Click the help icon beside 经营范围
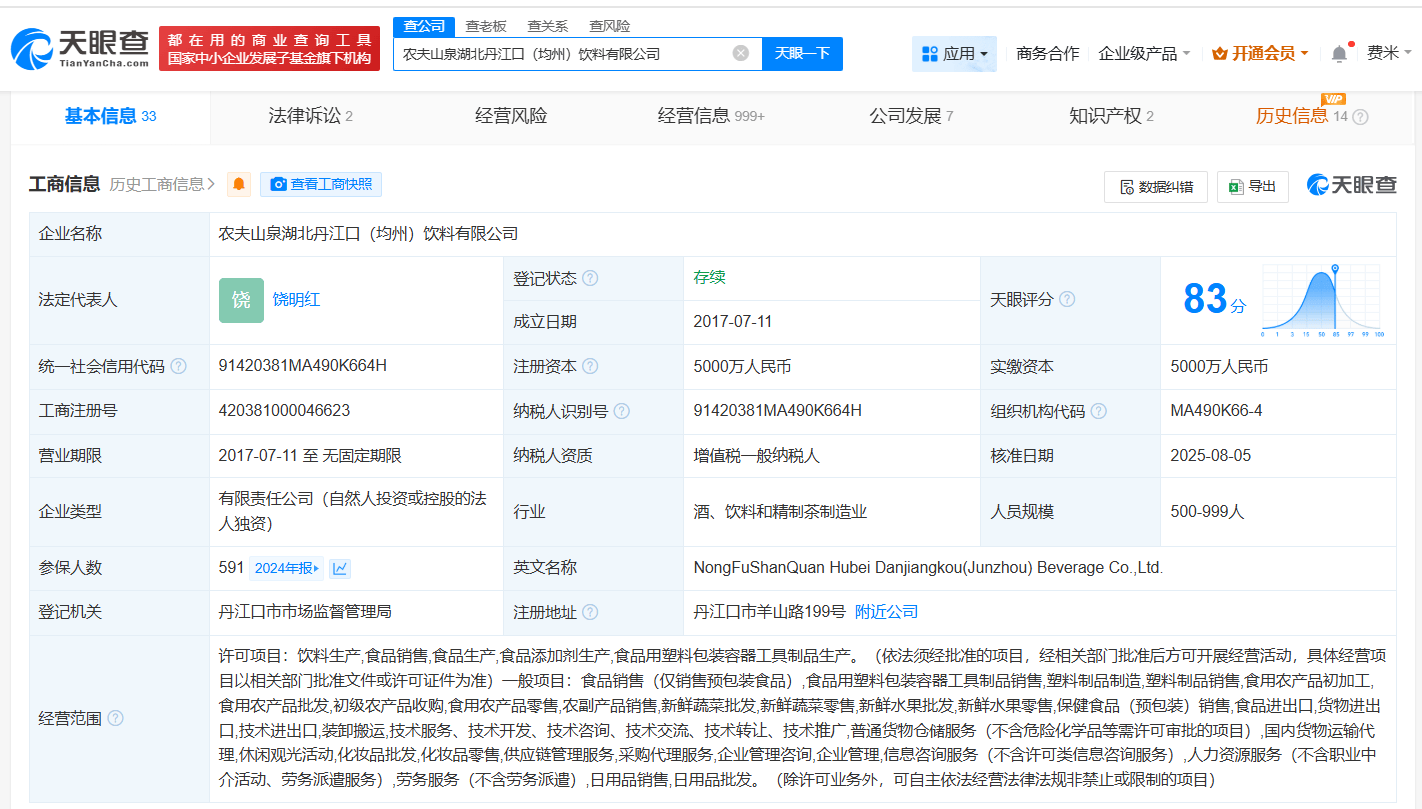 coord(115,718)
